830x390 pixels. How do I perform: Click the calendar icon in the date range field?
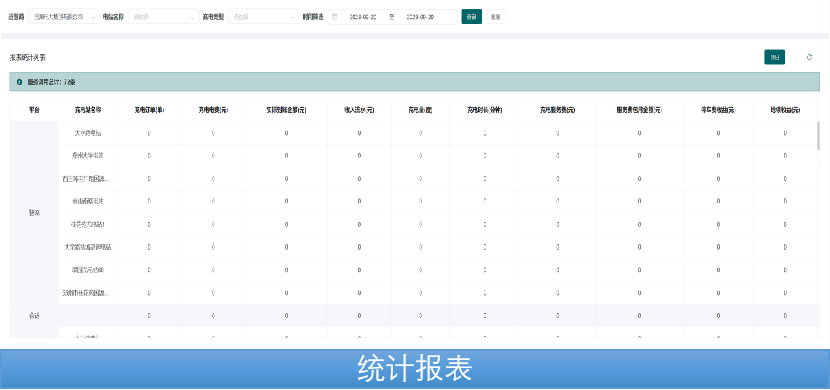[x=335, y=17]
